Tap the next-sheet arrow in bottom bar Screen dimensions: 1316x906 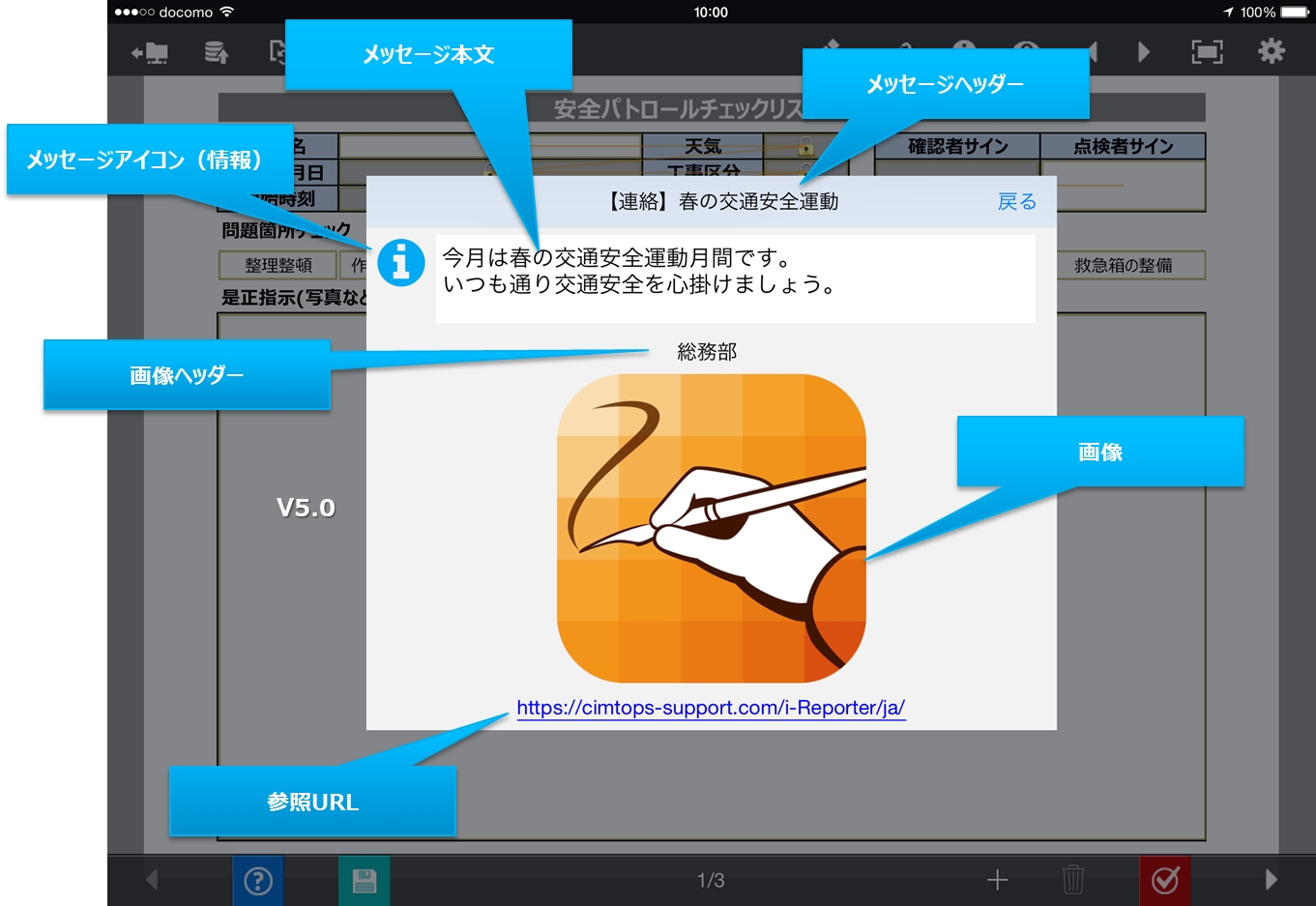click(1272, 879)
